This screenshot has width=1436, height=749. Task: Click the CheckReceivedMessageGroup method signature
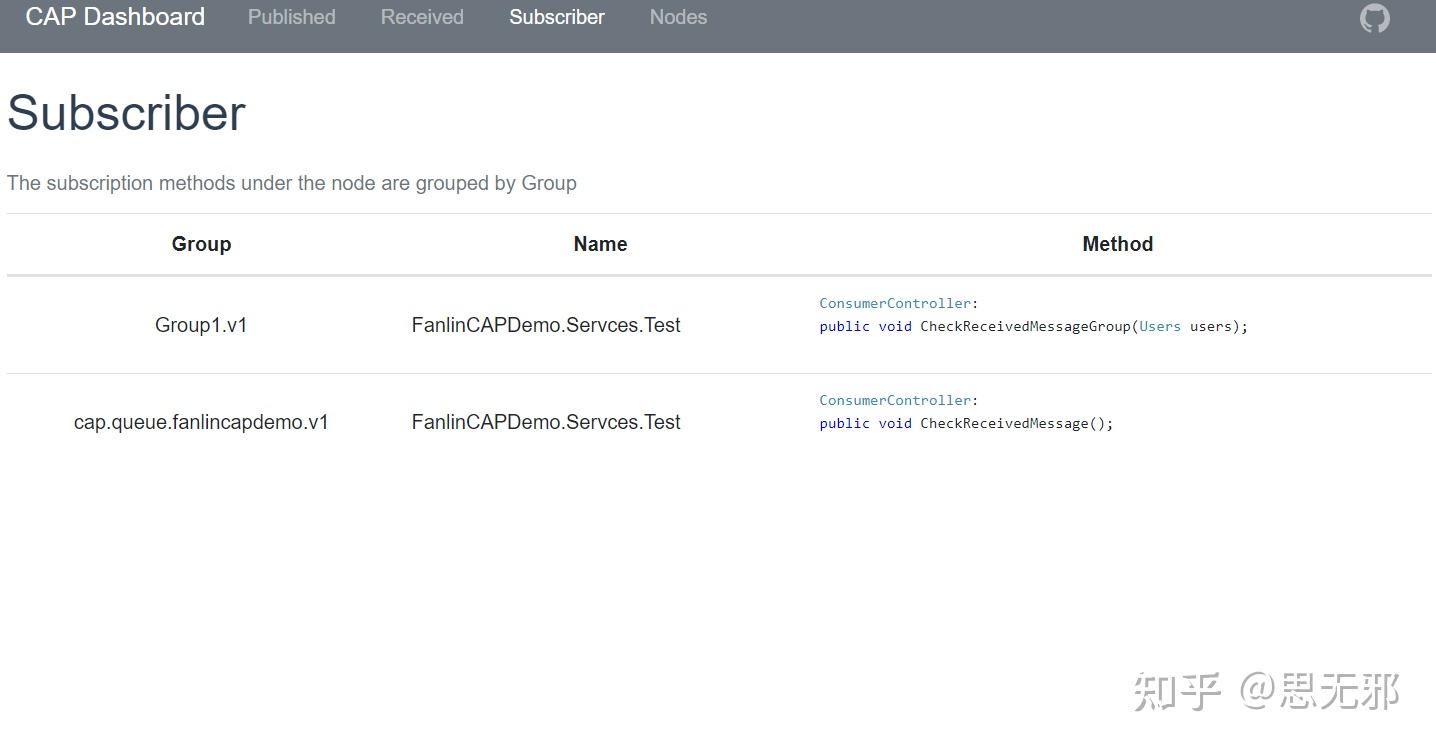tap(1024, 327)
